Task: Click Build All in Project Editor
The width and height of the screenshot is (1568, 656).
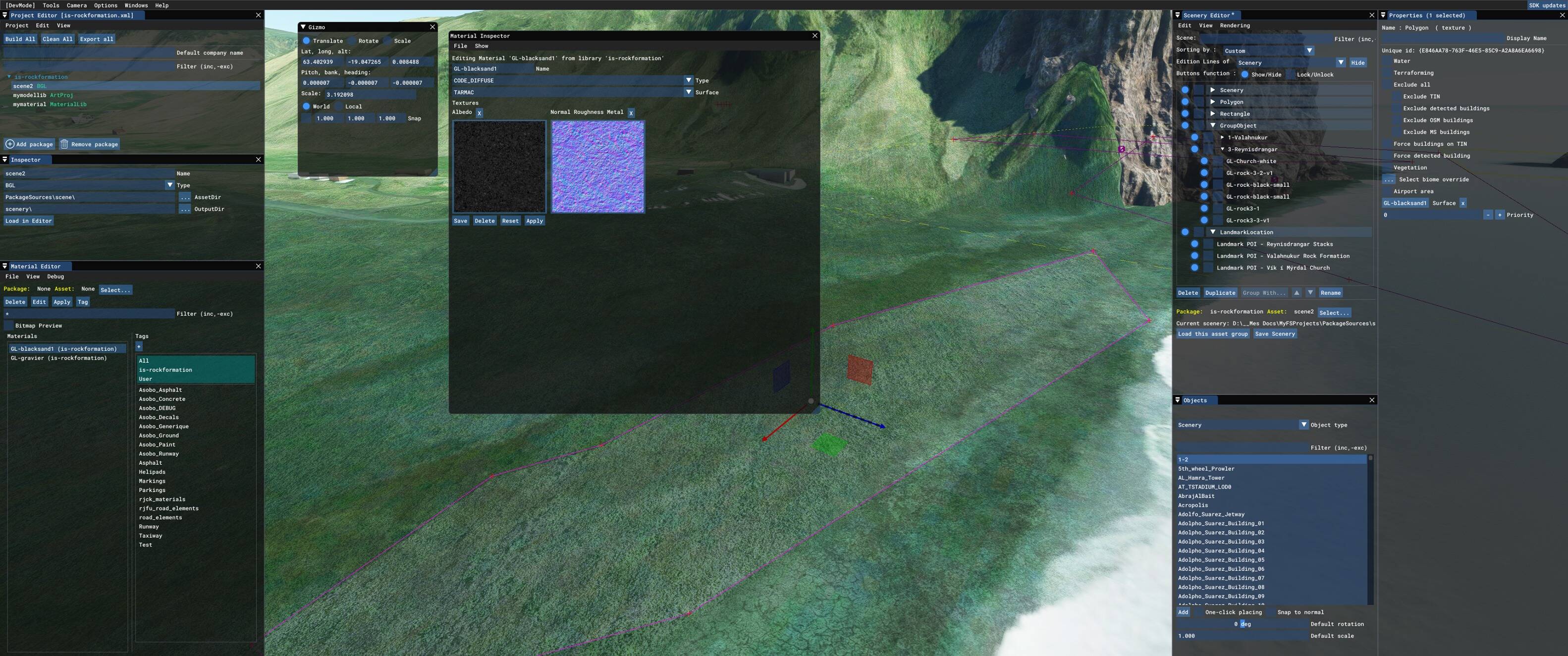Action: click(x=20, y=39)
